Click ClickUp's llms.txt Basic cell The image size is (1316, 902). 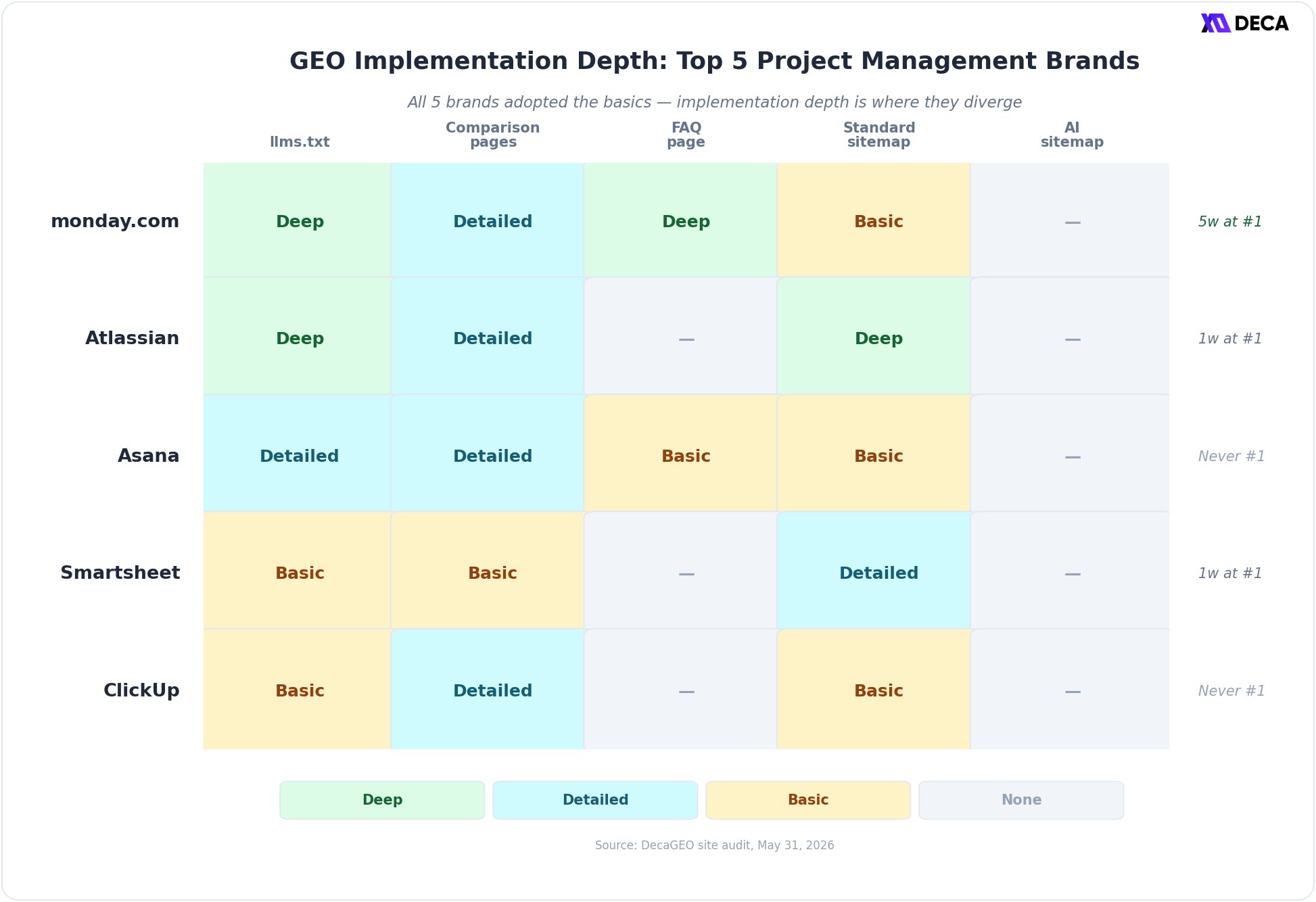[x=298, y=689]
